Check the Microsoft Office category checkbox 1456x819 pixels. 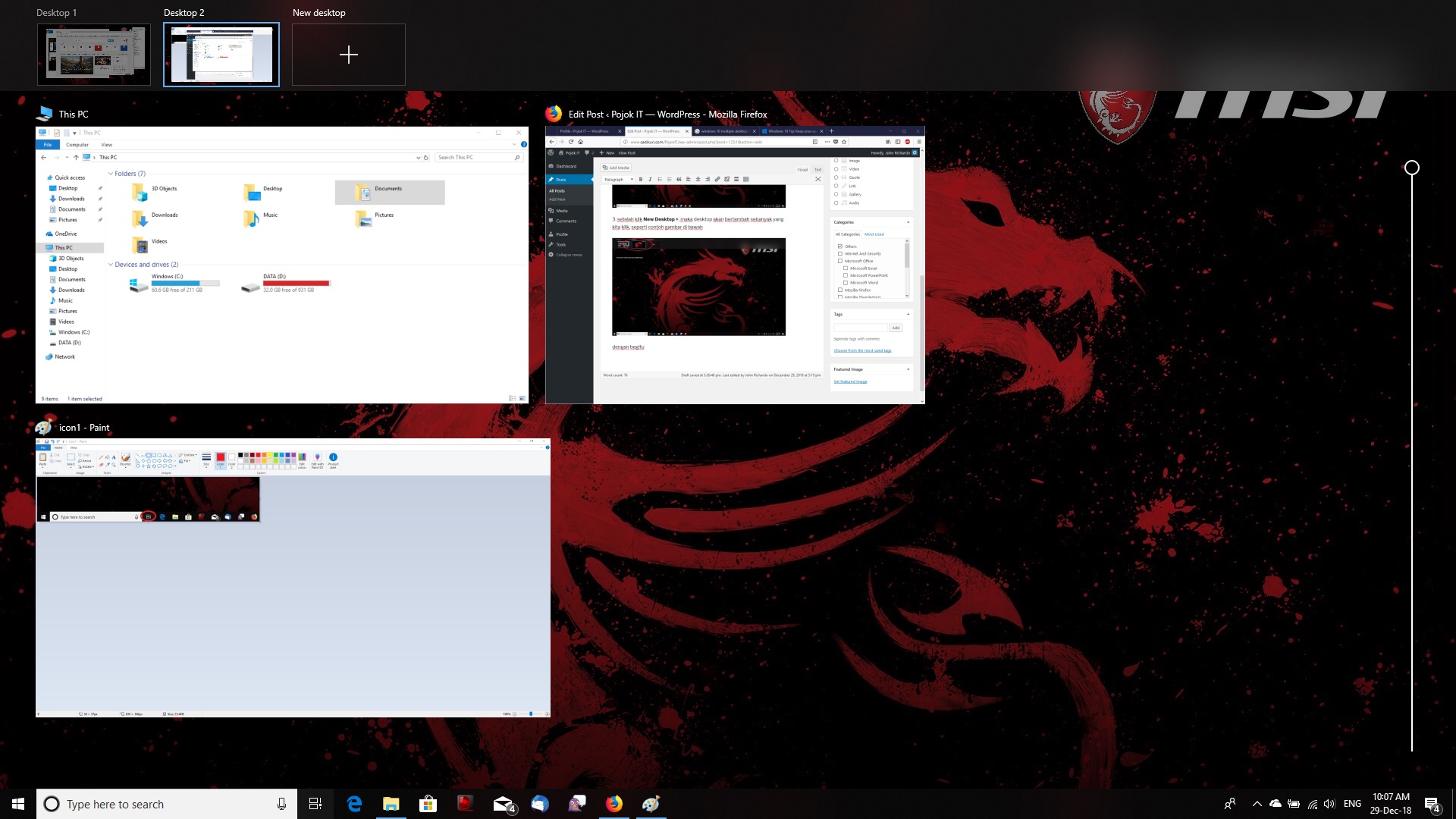coord(840,261)
